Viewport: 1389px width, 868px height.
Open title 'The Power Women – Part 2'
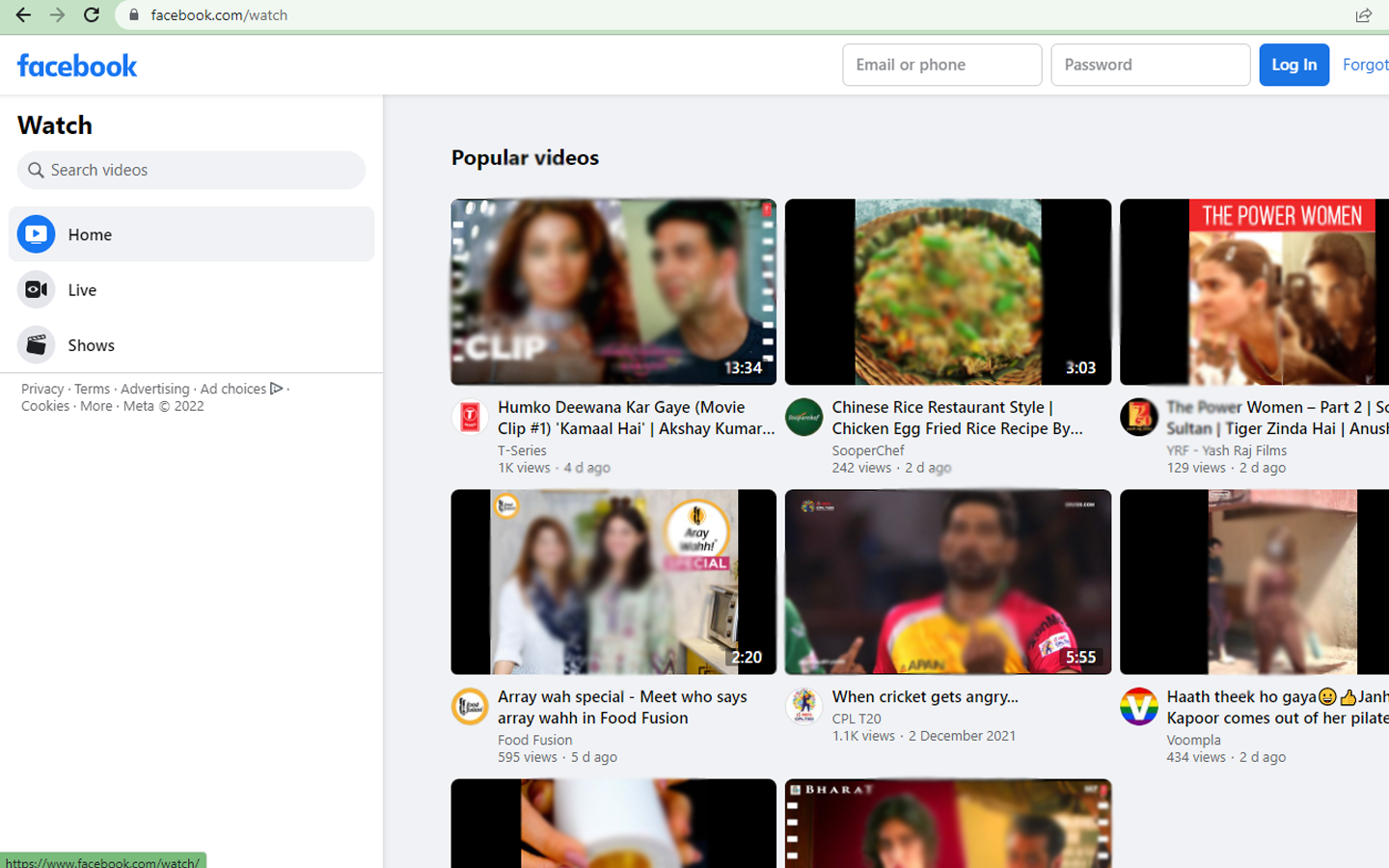1277,418
